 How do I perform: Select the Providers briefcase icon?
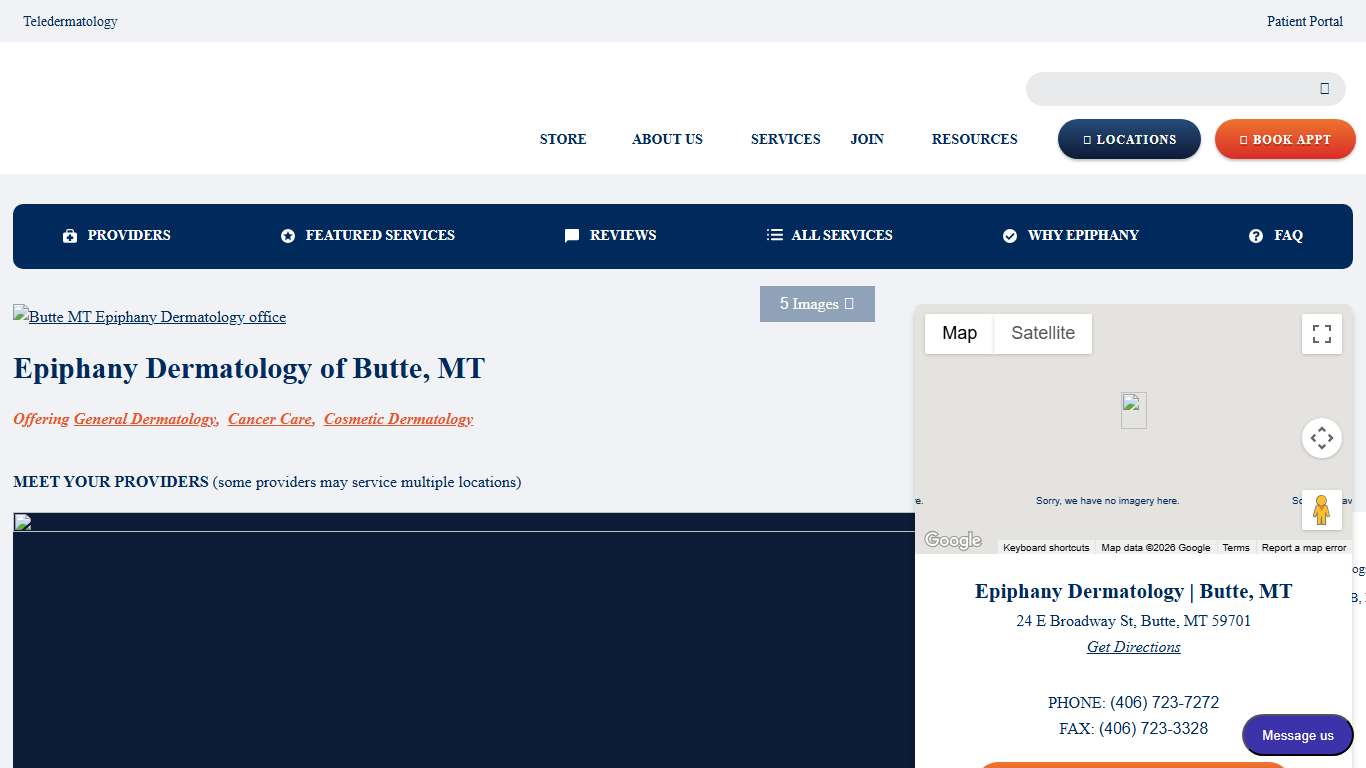tap(69, 235)
